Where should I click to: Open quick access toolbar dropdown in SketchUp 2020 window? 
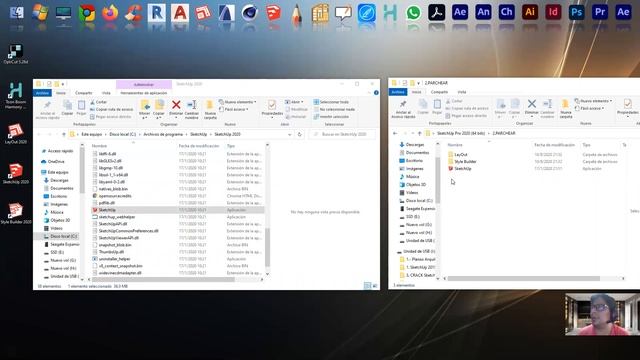click(63, 84)
